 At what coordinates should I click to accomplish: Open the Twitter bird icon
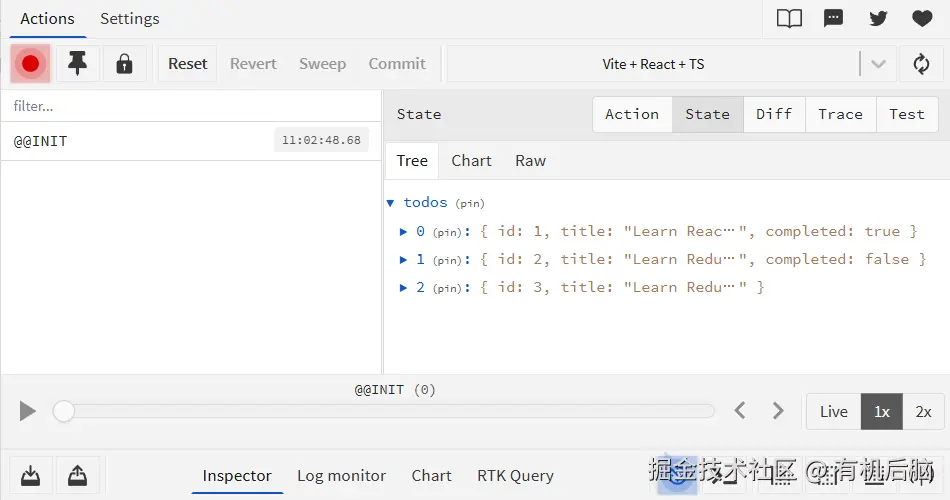coord(878,19)
